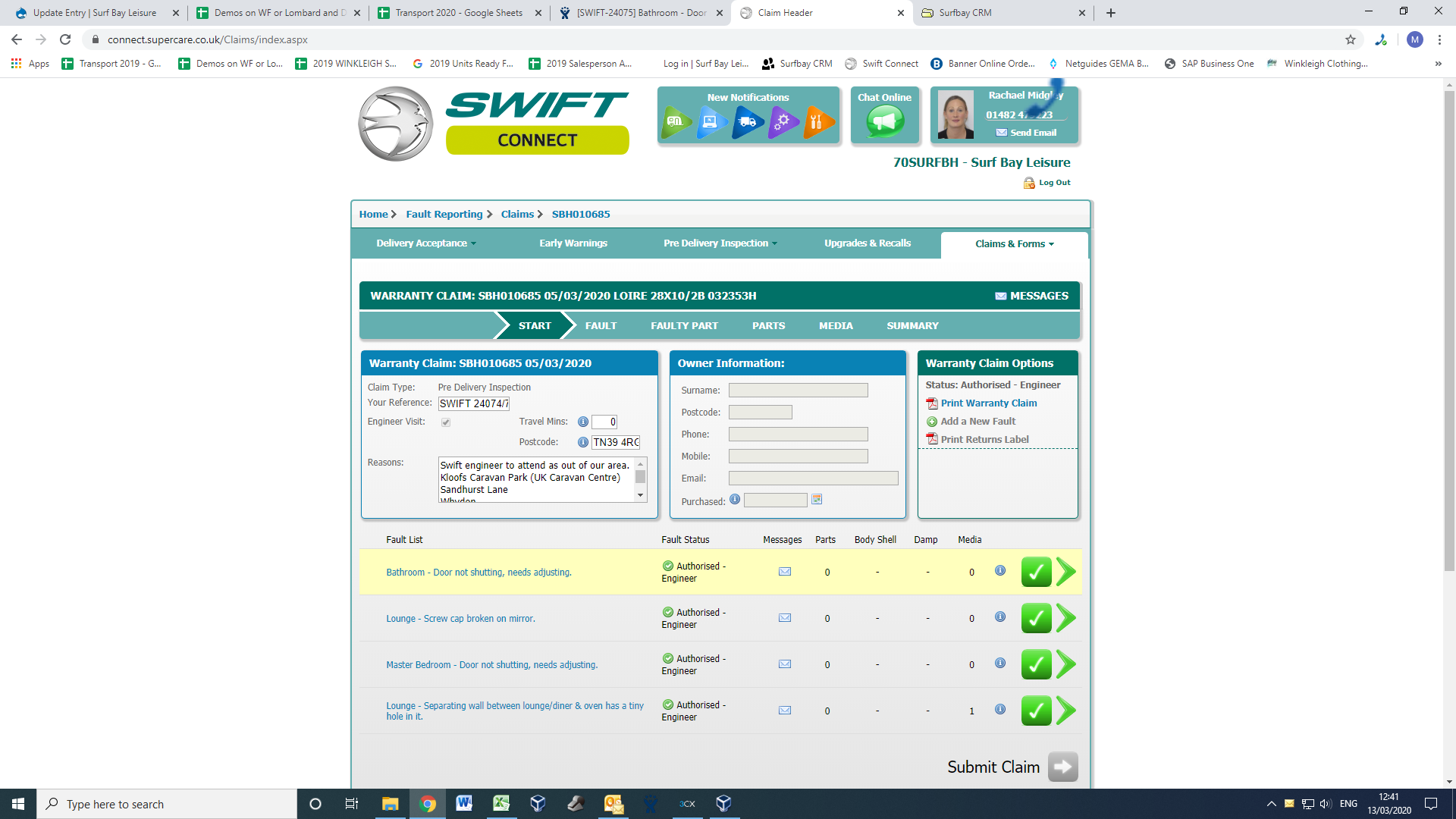Open the green caravan notifications icon
This screenshot has height=819, width=1456.
coord(676,121)
